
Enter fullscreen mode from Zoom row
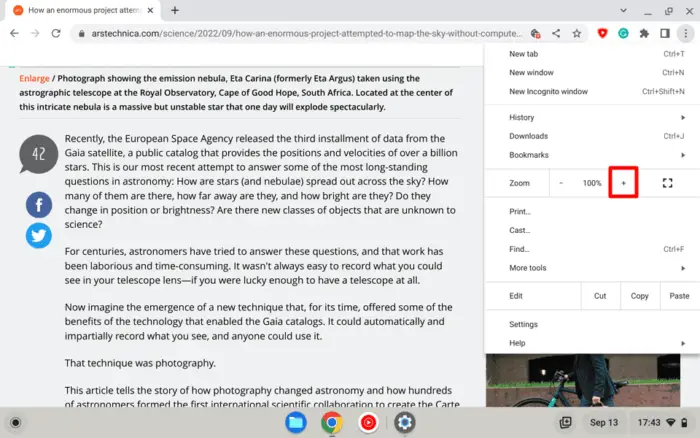[x=667, y=183]
